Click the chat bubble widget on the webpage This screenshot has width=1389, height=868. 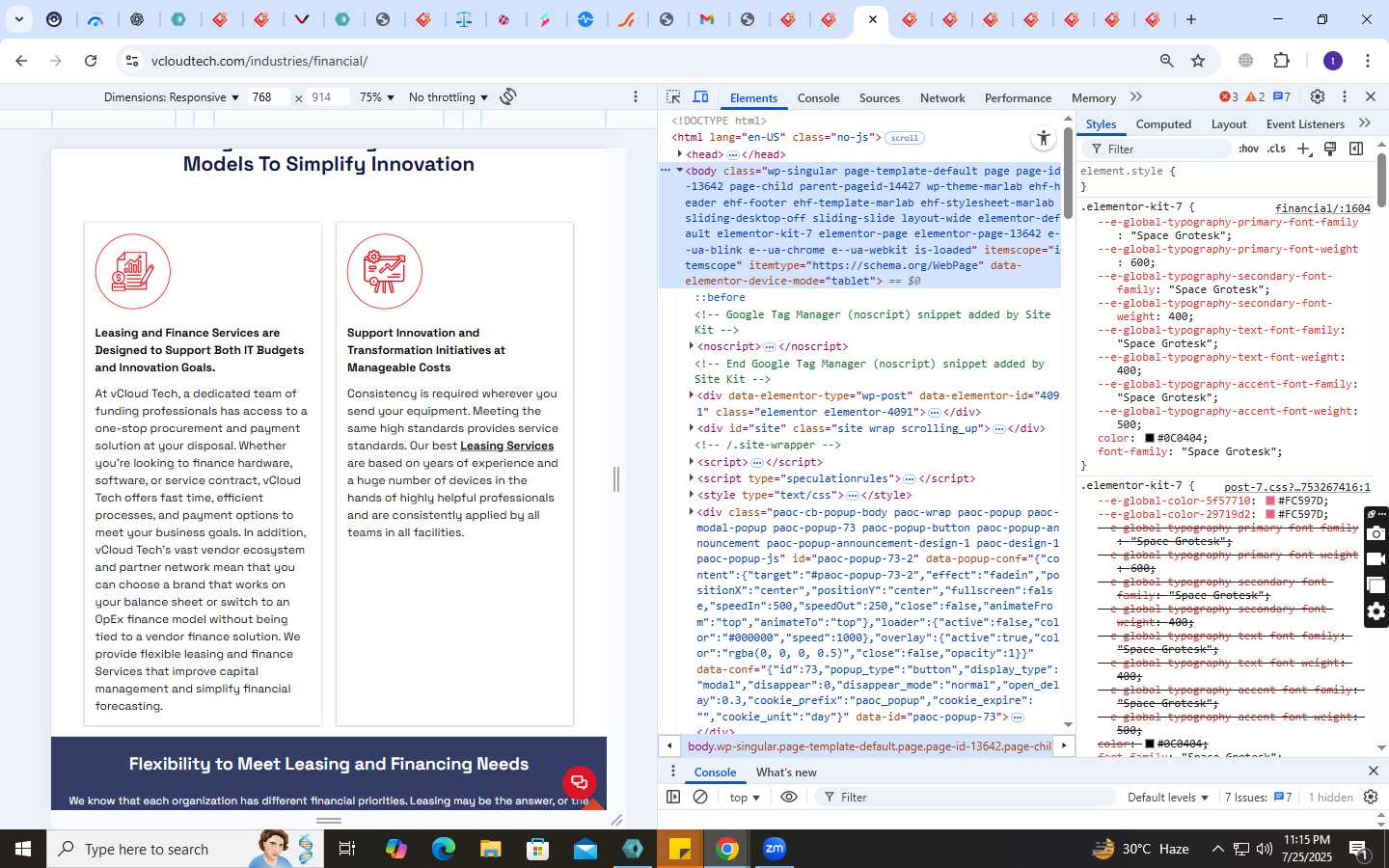(579, 782)
